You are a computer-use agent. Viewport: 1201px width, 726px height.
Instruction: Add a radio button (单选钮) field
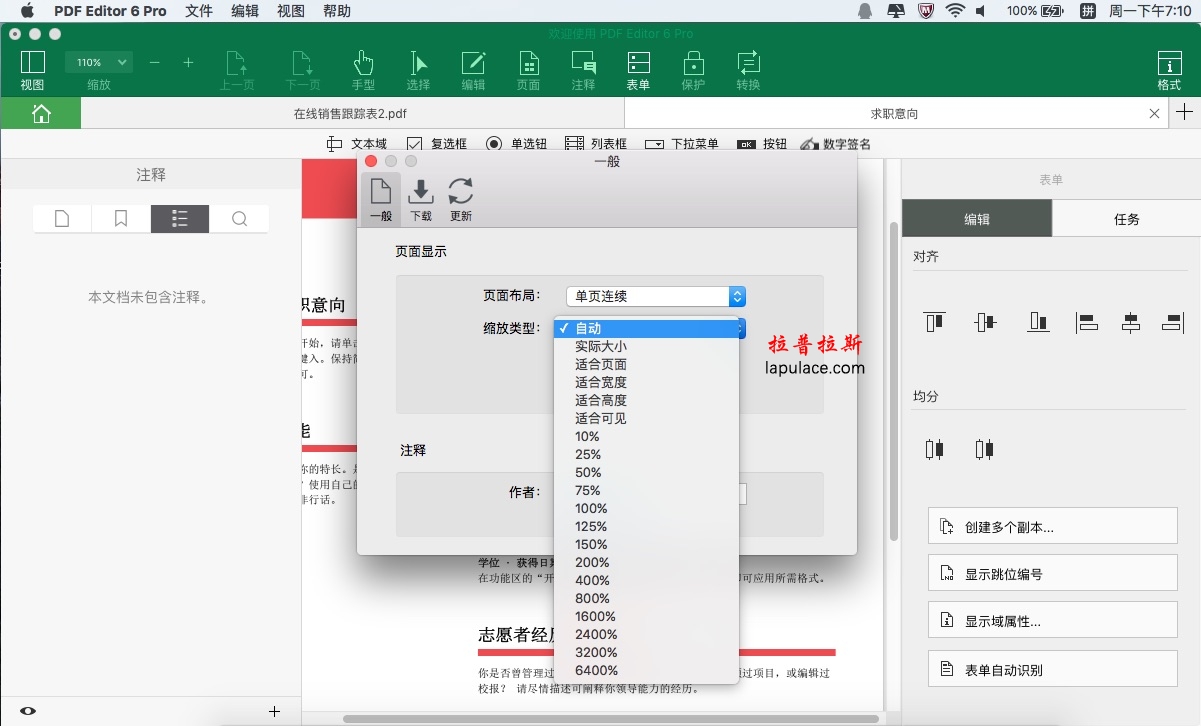pos(516,144)
